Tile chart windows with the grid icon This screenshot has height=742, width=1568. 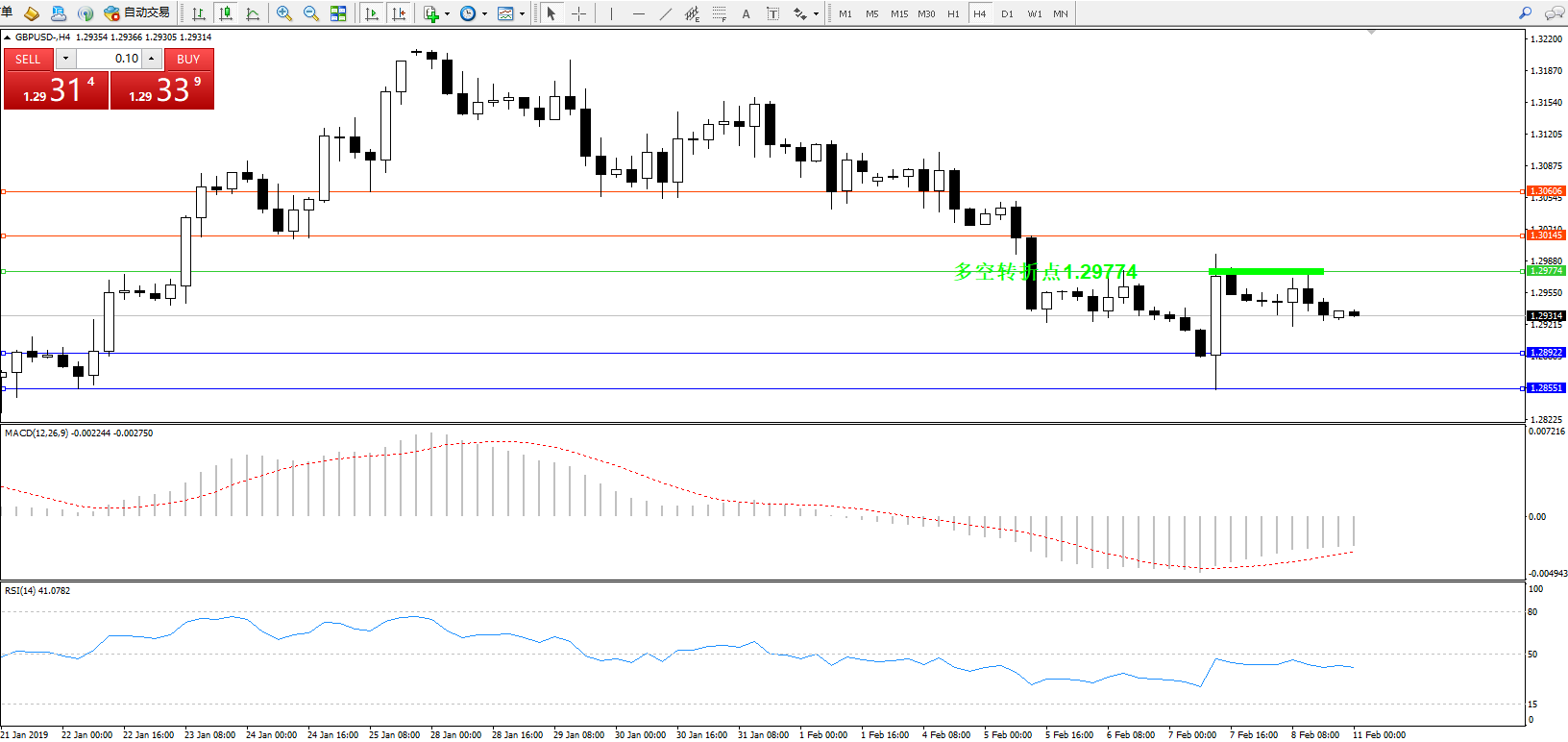(338, 13)
